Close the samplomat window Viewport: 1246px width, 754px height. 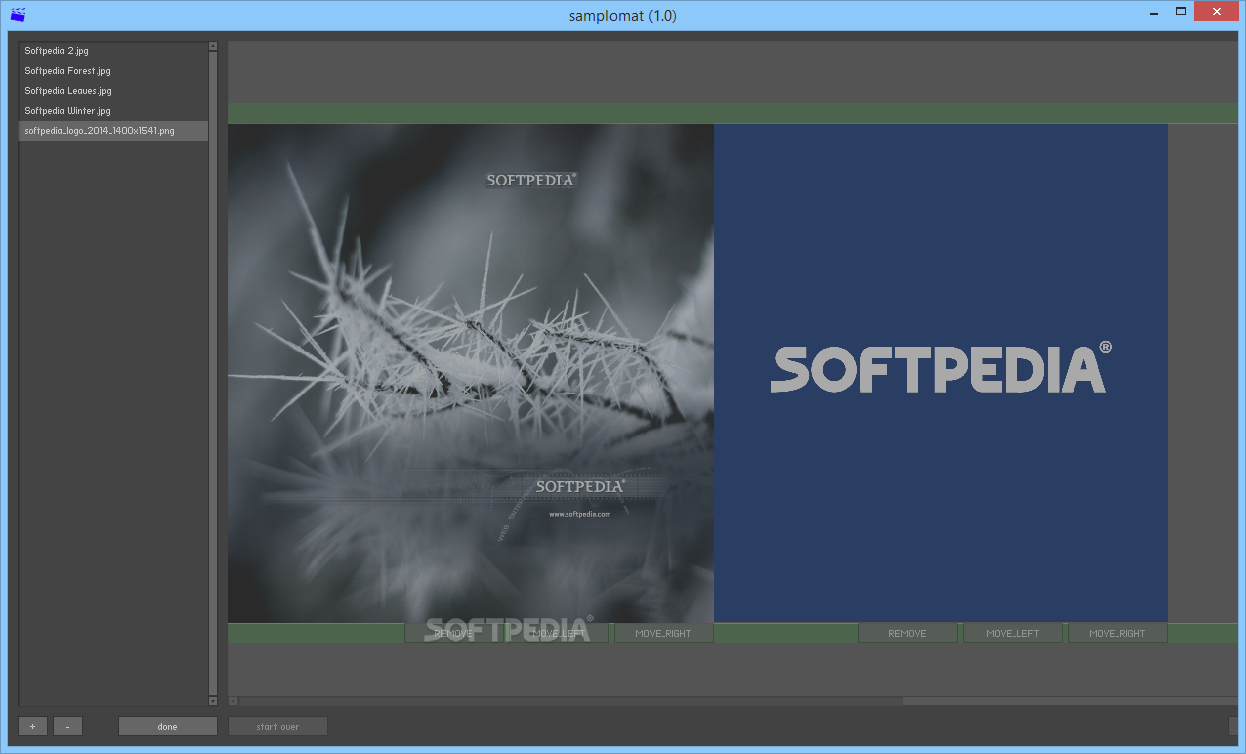point(1217,11)
